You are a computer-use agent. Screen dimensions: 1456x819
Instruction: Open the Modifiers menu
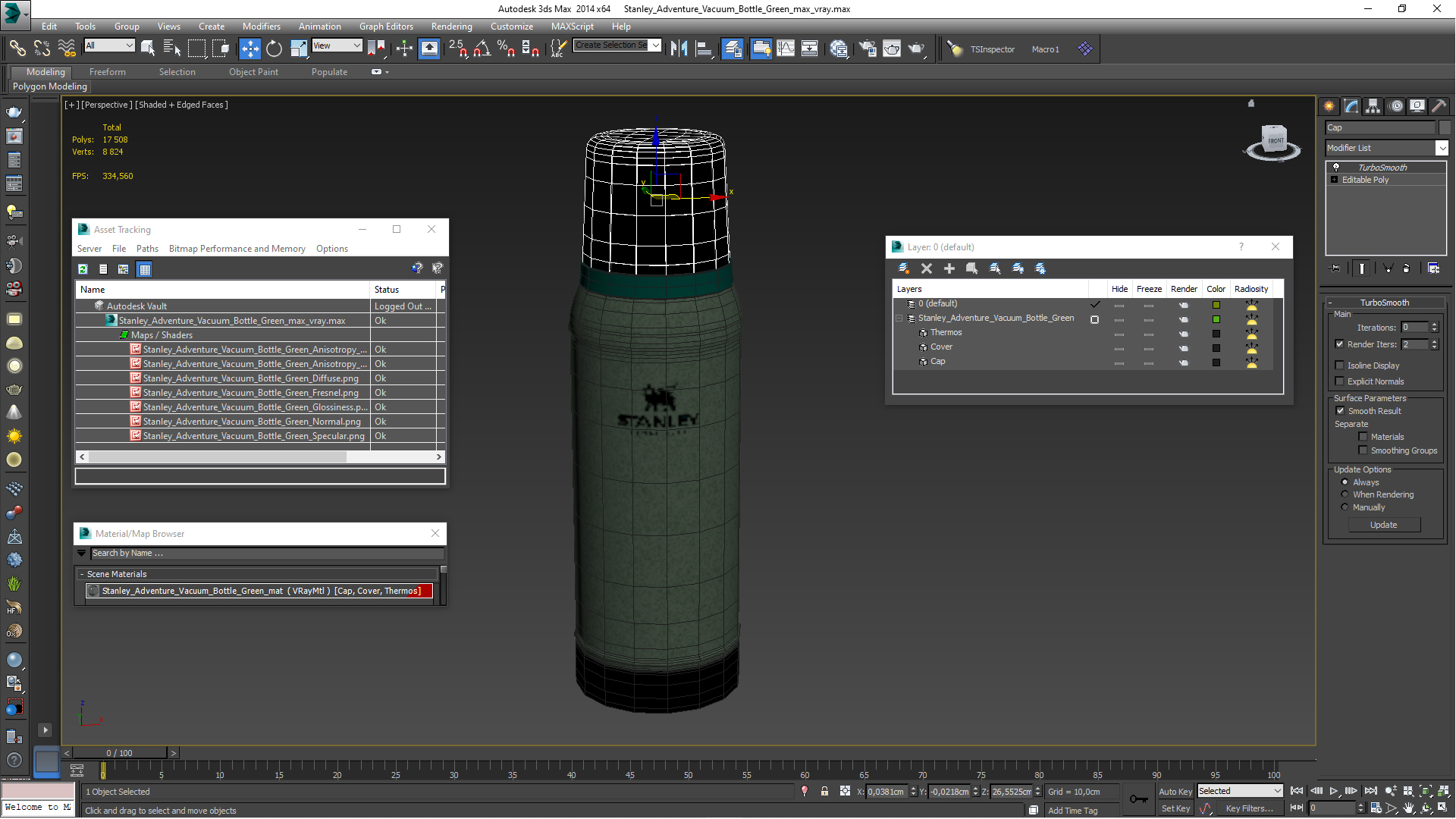click(x=261, y=27)
